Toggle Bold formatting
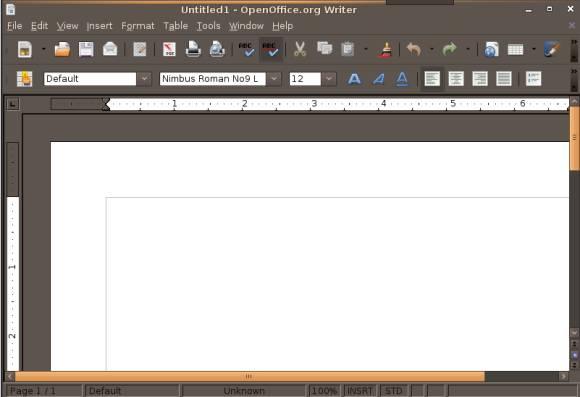 click(x=354, y=79)
